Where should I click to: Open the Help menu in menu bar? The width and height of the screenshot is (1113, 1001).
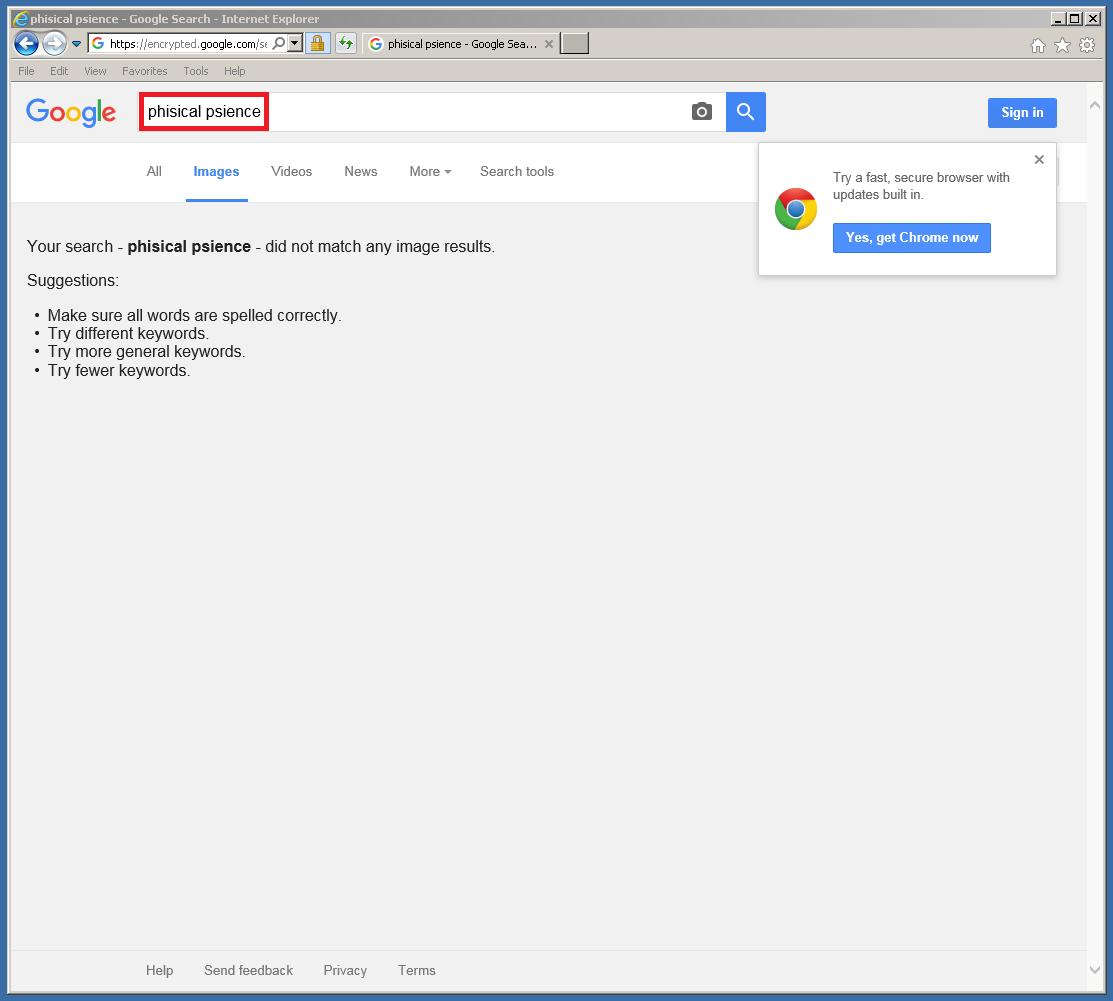234,71
